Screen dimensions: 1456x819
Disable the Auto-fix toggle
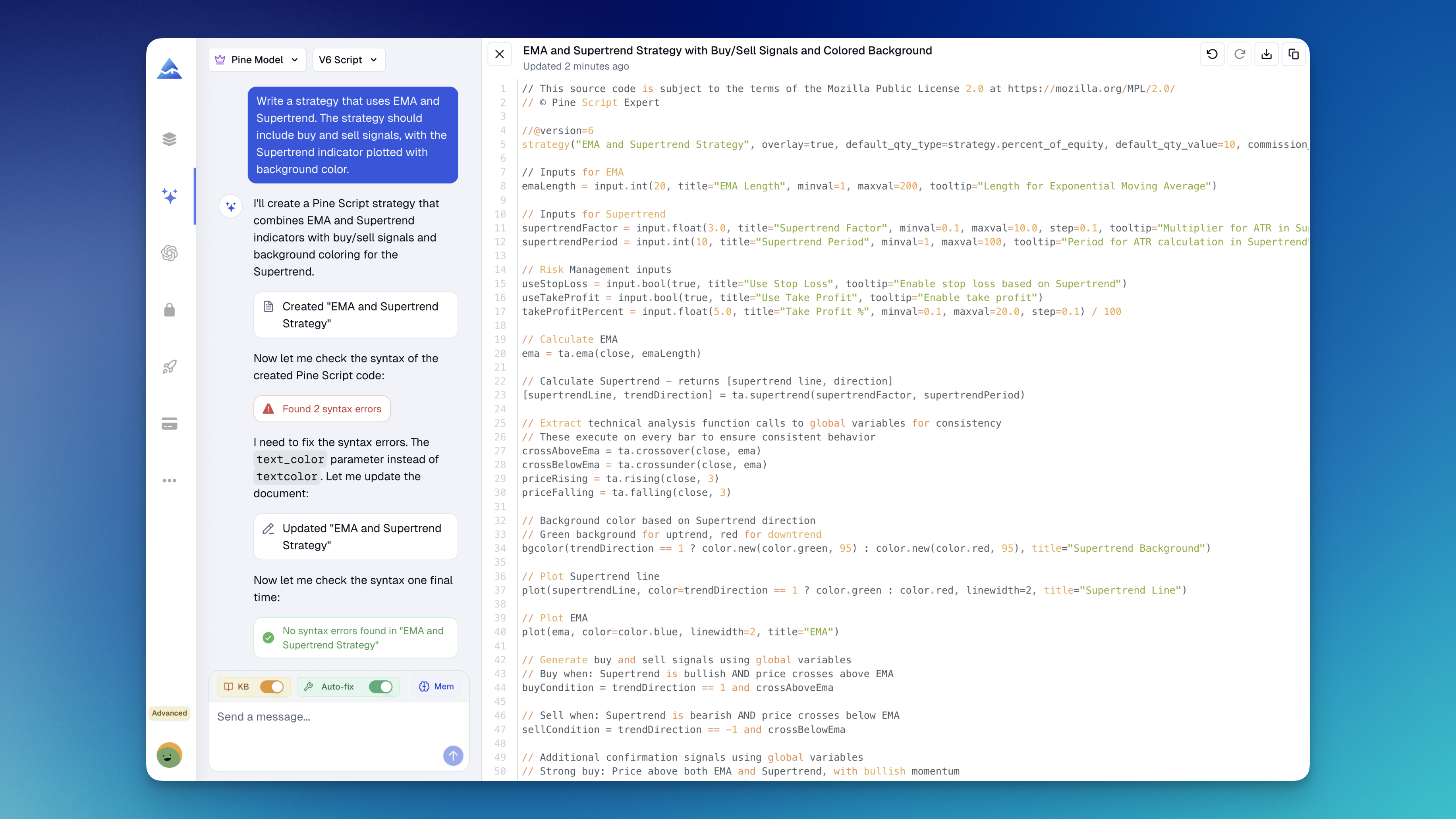(380, 686)
